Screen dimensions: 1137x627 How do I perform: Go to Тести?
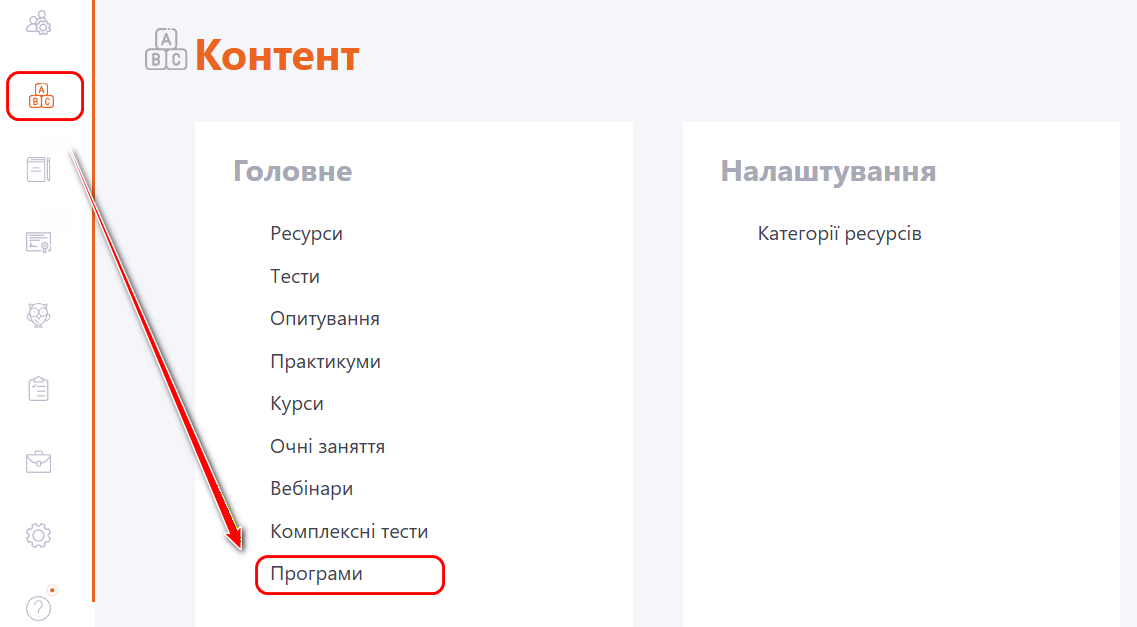point(295,277)
